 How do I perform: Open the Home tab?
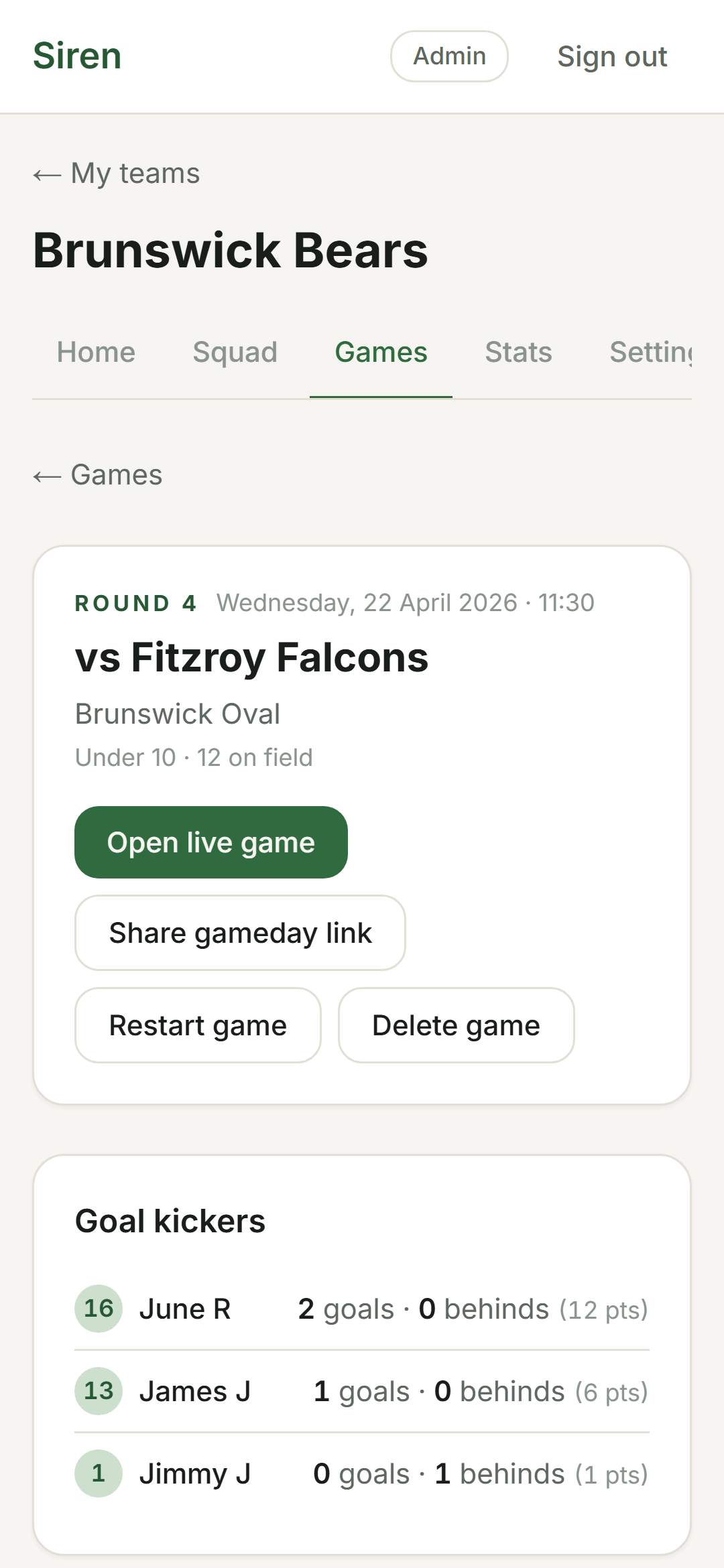(x=95, y=352)
